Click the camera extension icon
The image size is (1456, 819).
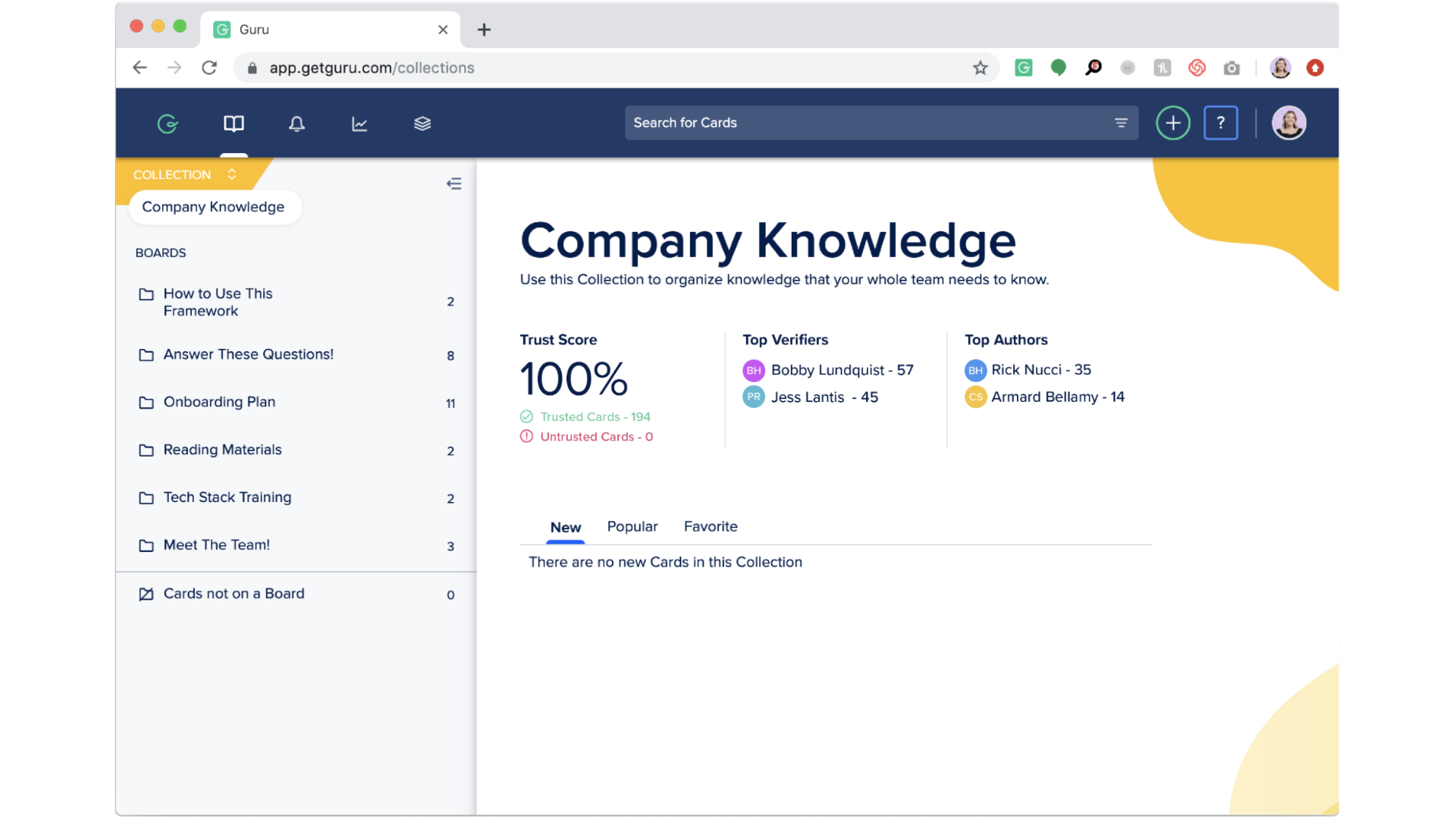click(1232, 67)
